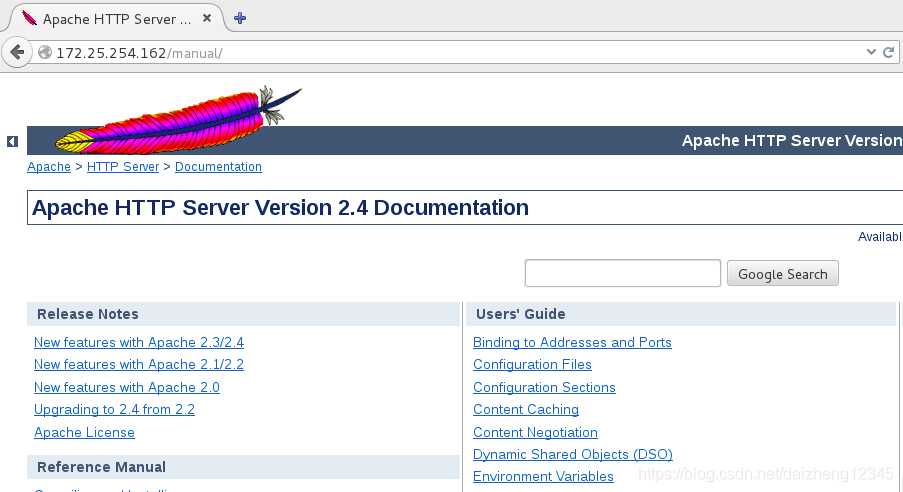
Task: Open the URL history dropdown arrow
Action: tap(871, 52)
